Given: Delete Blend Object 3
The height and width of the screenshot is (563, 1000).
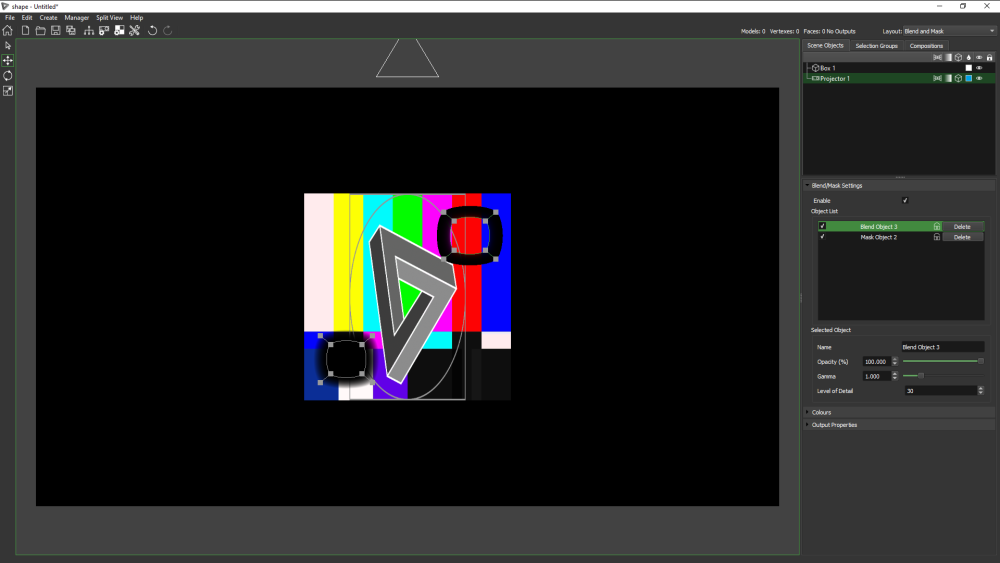Looking at the screenshot, I should coord(962,226).
